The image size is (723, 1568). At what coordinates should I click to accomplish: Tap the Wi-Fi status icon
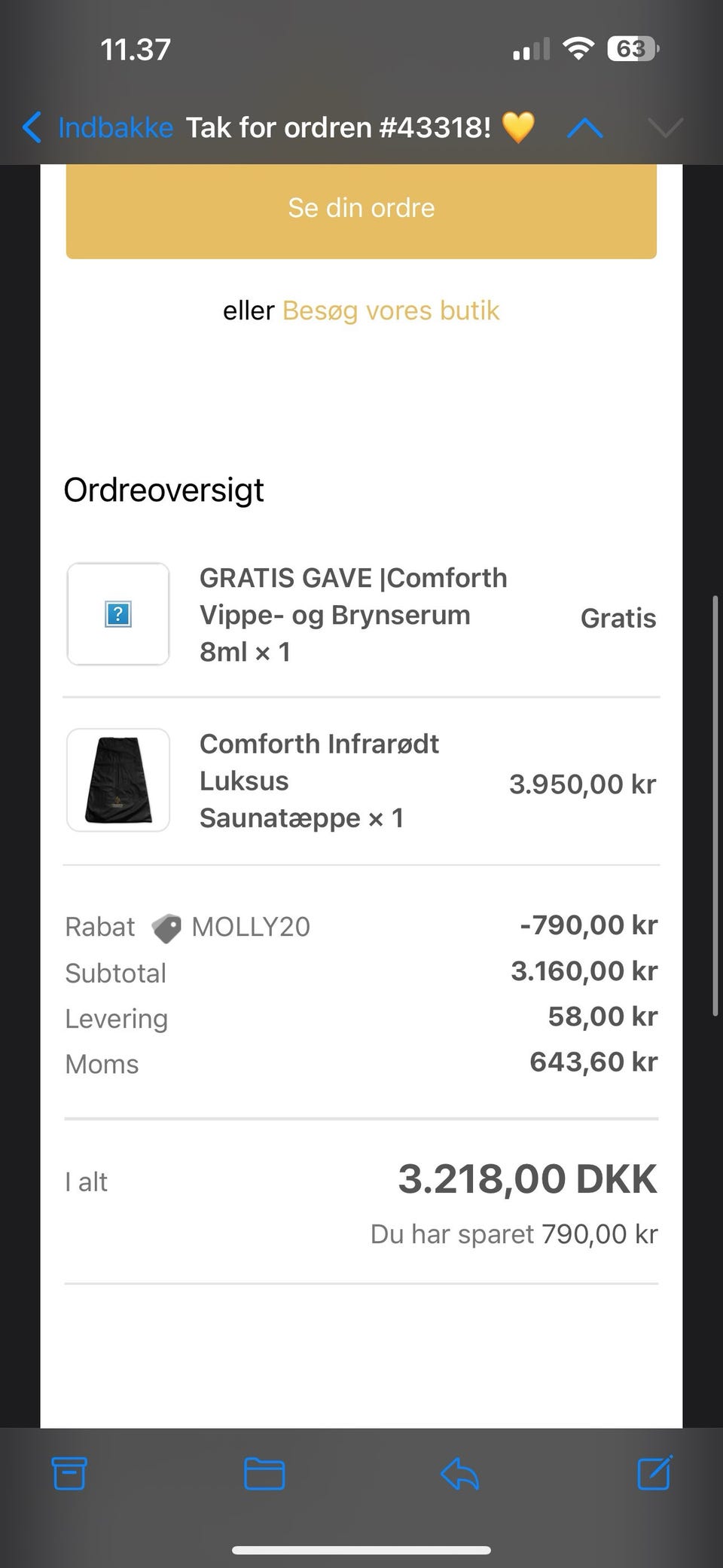(x=578, y=50)
